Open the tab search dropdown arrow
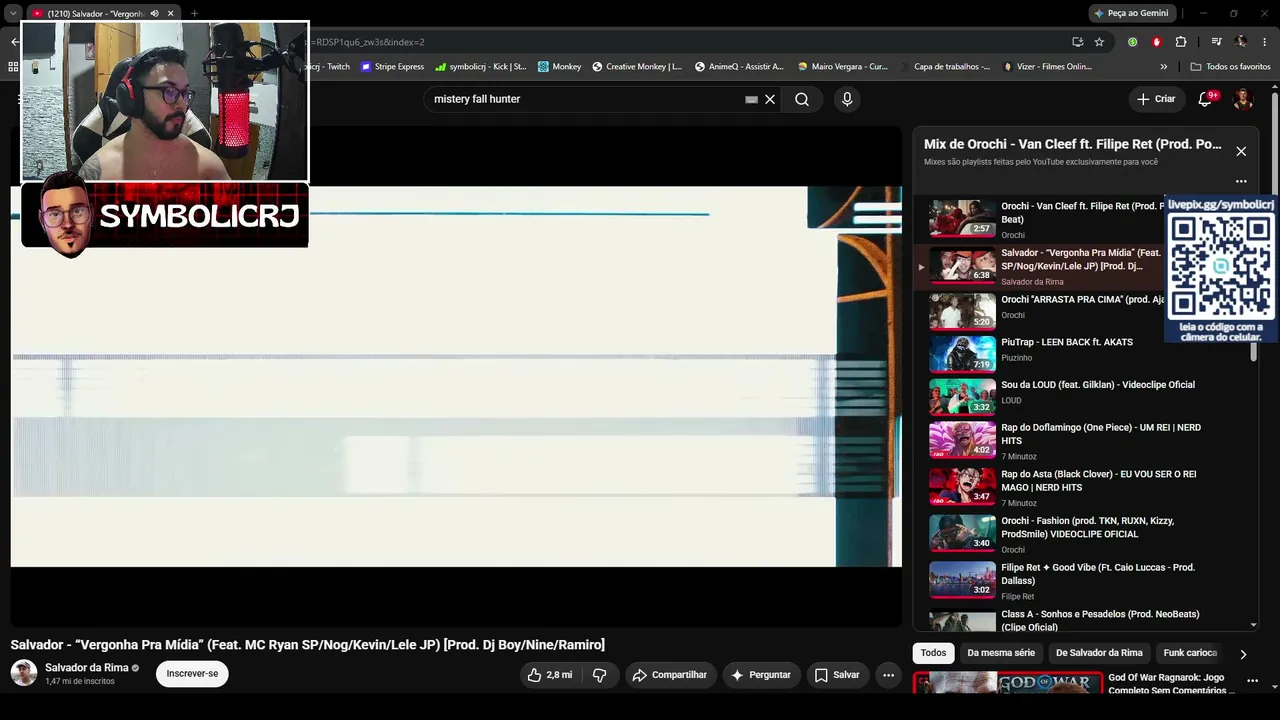1280x720 pixels. pos(13,13)
